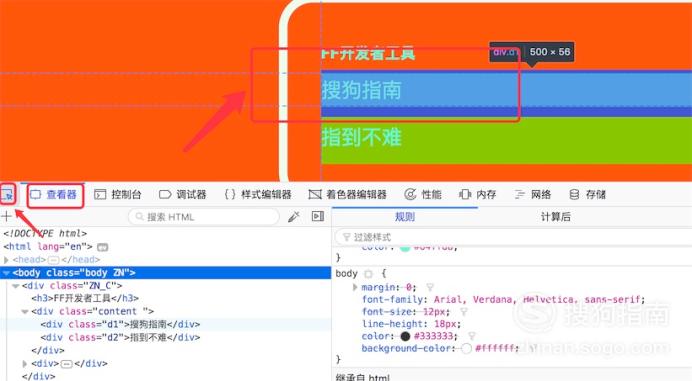Select the 规则 rules tab
Image resolution: width=692 pixels, height=381 pixels.
405,217
